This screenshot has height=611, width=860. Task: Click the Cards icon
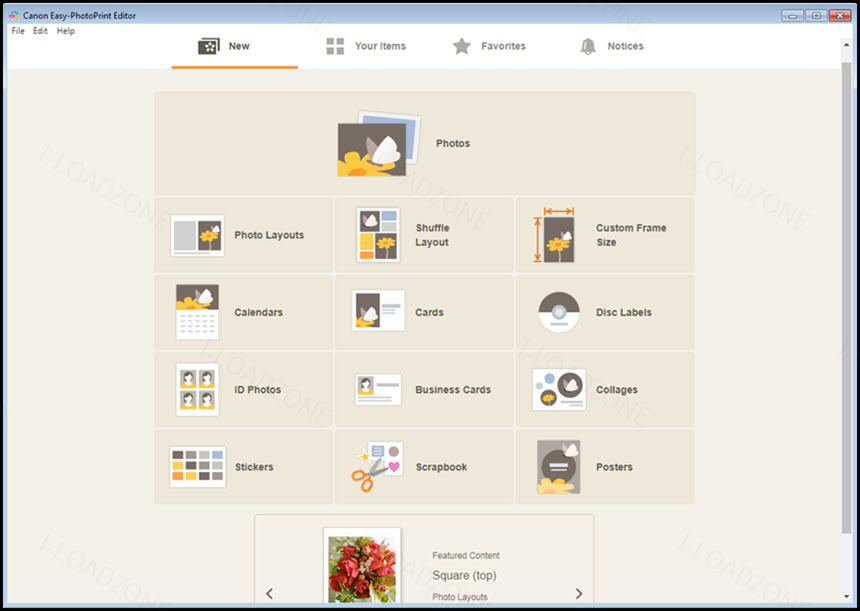click(378, 310)
